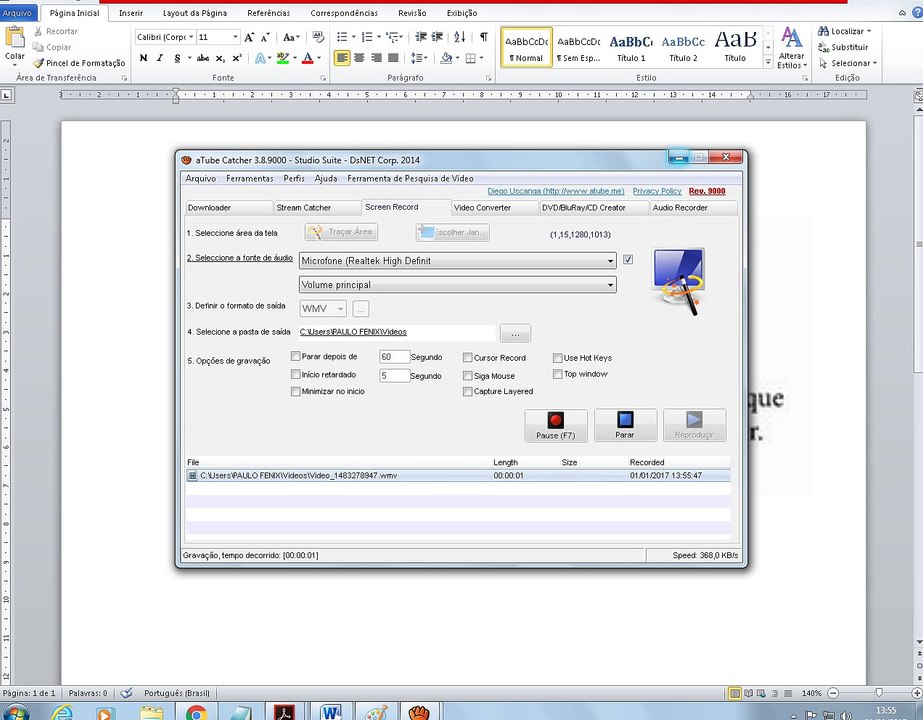Open the Localizar dropdown arrow

tap(869, 31)
